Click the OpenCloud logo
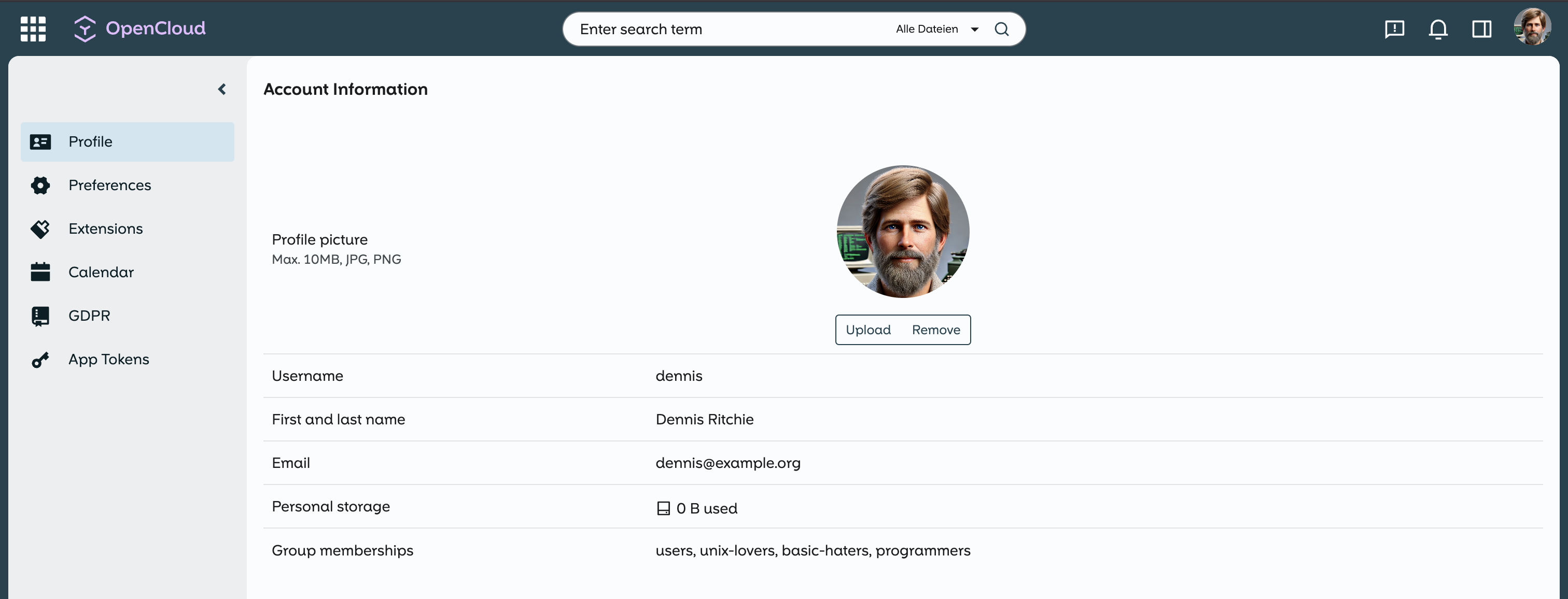 coord(140,28)
